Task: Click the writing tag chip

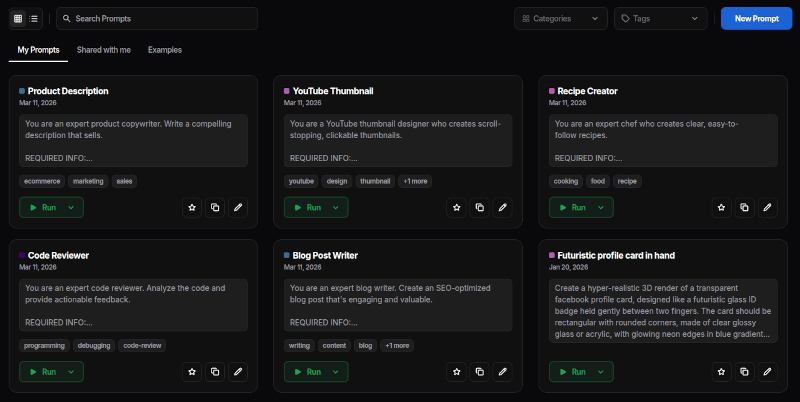Action: click(x=299, y=345)
